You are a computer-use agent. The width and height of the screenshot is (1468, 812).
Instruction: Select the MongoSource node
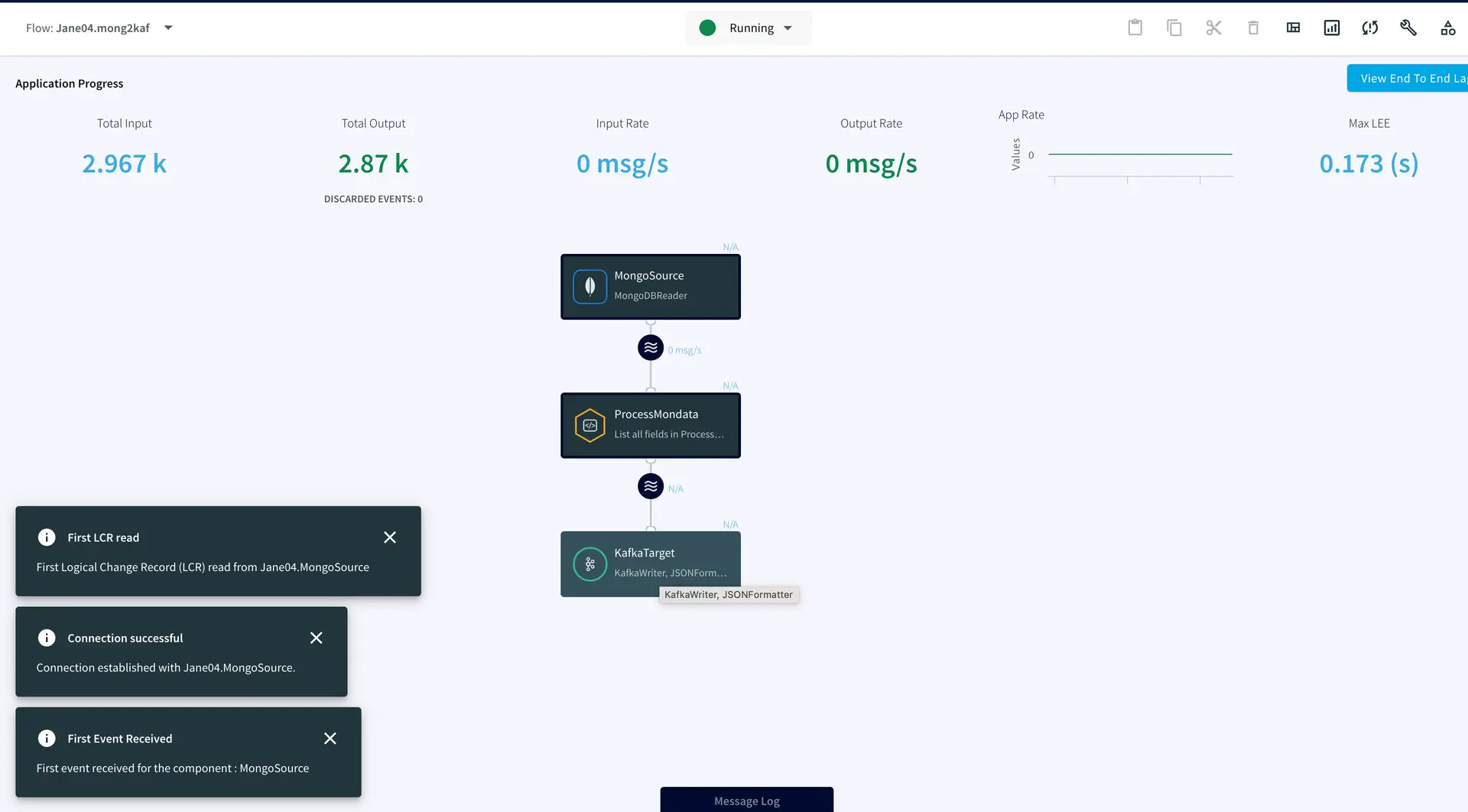(650, 286)
